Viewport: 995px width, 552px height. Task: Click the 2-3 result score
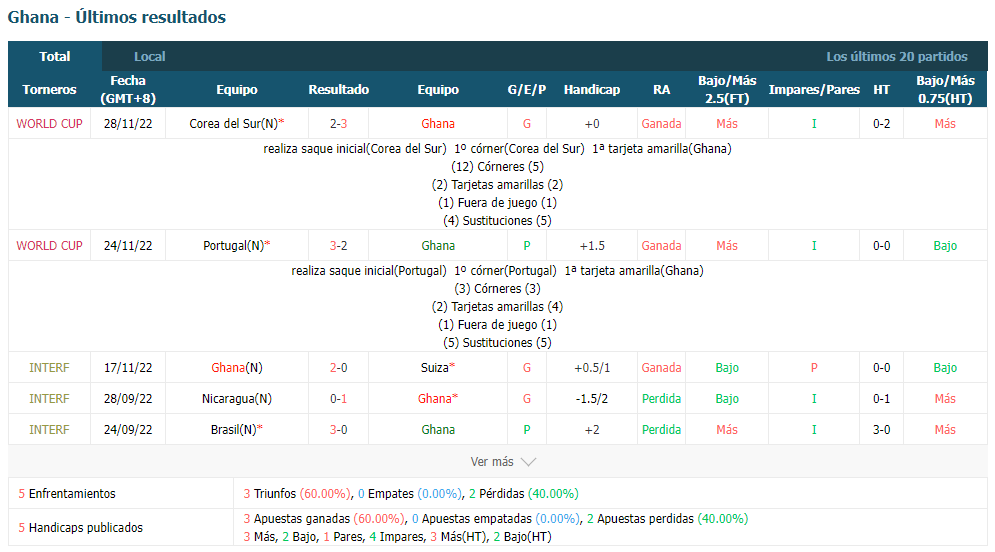pos(338,124)
